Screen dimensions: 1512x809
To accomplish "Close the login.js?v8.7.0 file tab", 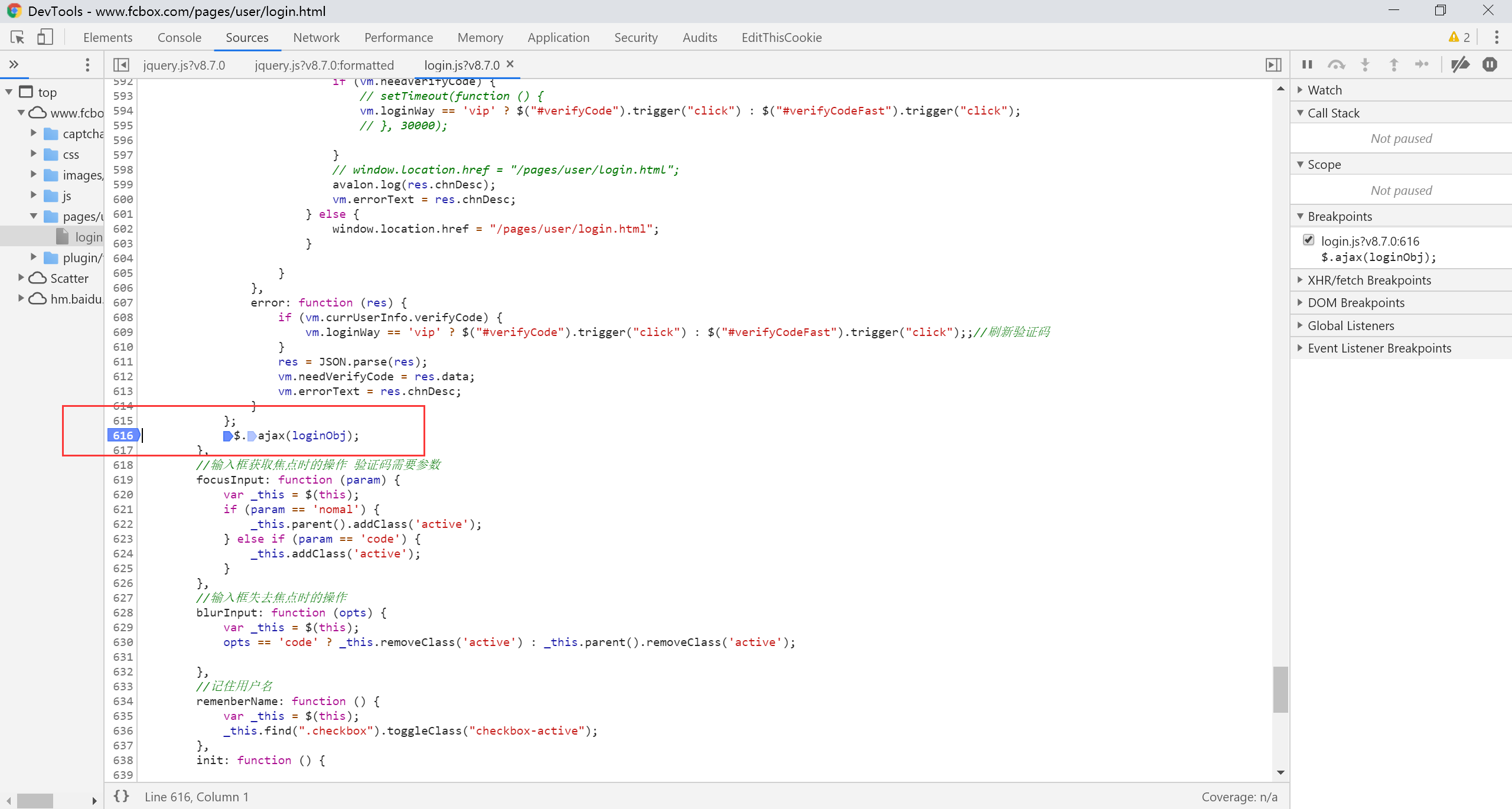I will [x=510, y=64].
